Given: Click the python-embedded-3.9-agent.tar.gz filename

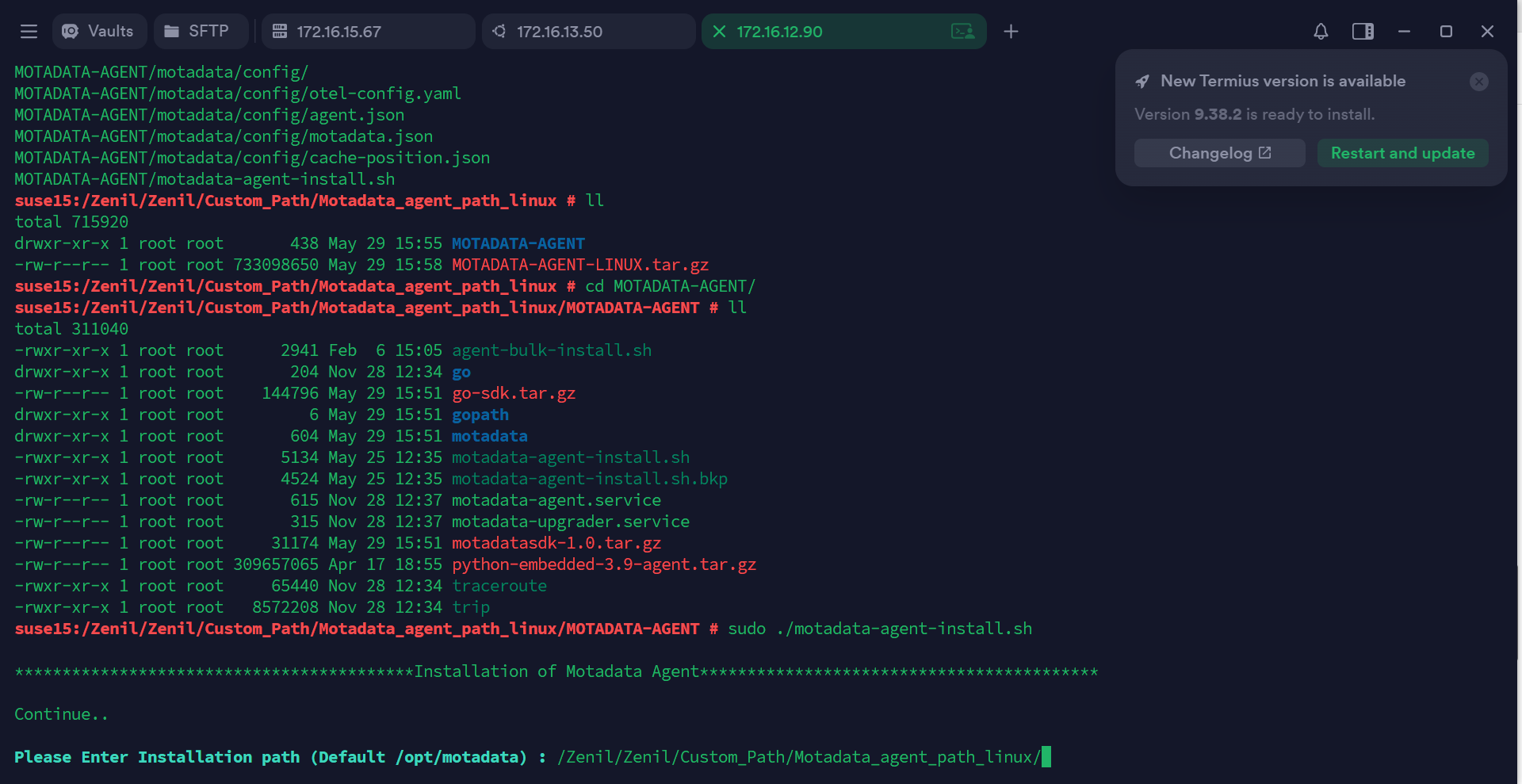Looking at the screenshot, I should point(604,564).
